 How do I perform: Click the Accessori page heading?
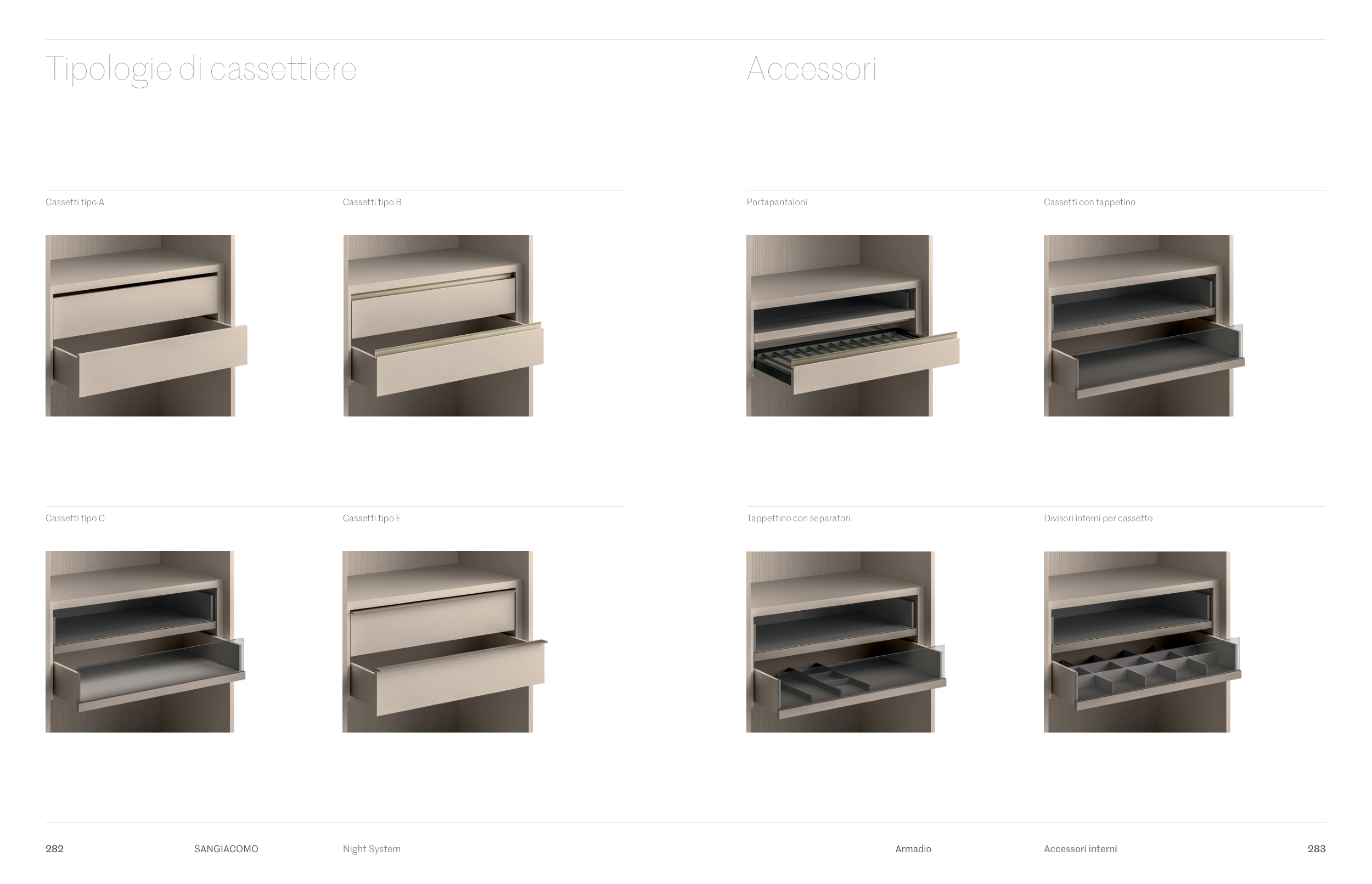pyautogui.click(x=811, y=69)
